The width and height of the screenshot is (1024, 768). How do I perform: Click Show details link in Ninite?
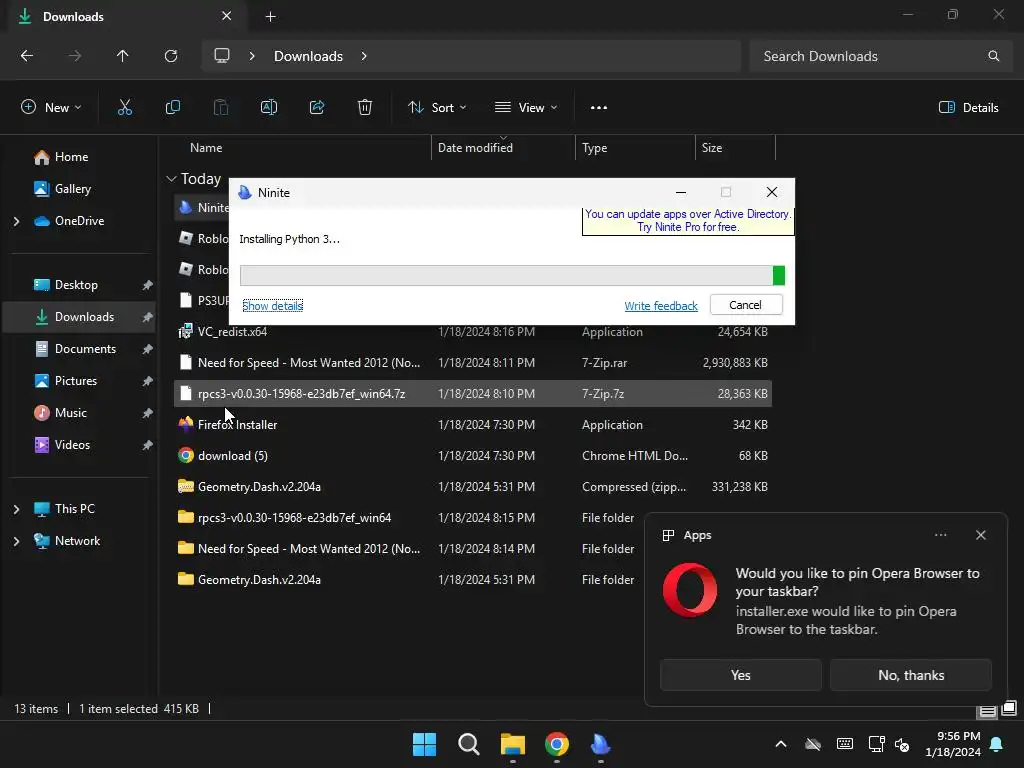coord(272,306)
